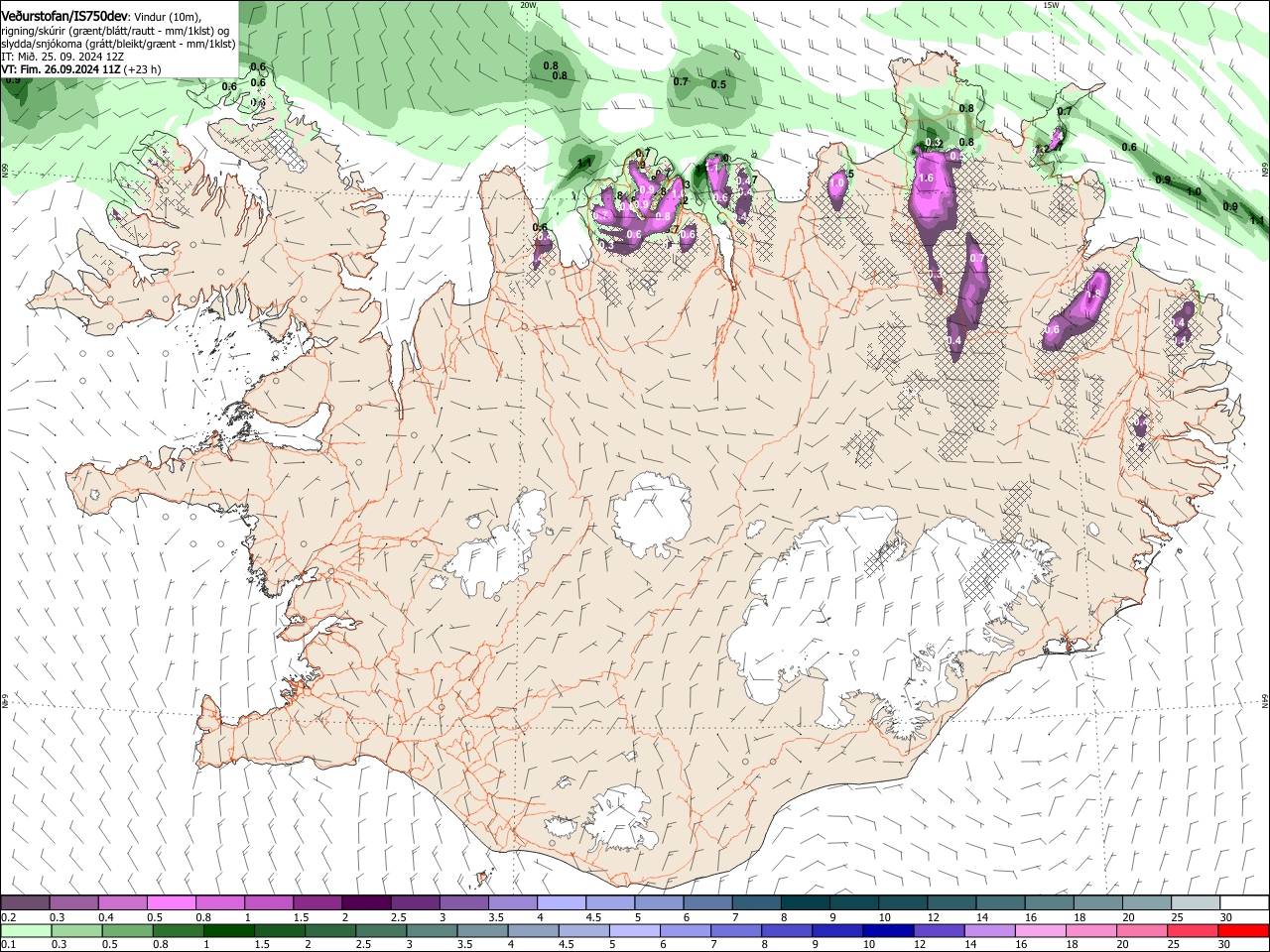Screen dimensions: 1270x952
Task: Select the dark navy rain swatch starting at 10
Action: pos(887,931)
